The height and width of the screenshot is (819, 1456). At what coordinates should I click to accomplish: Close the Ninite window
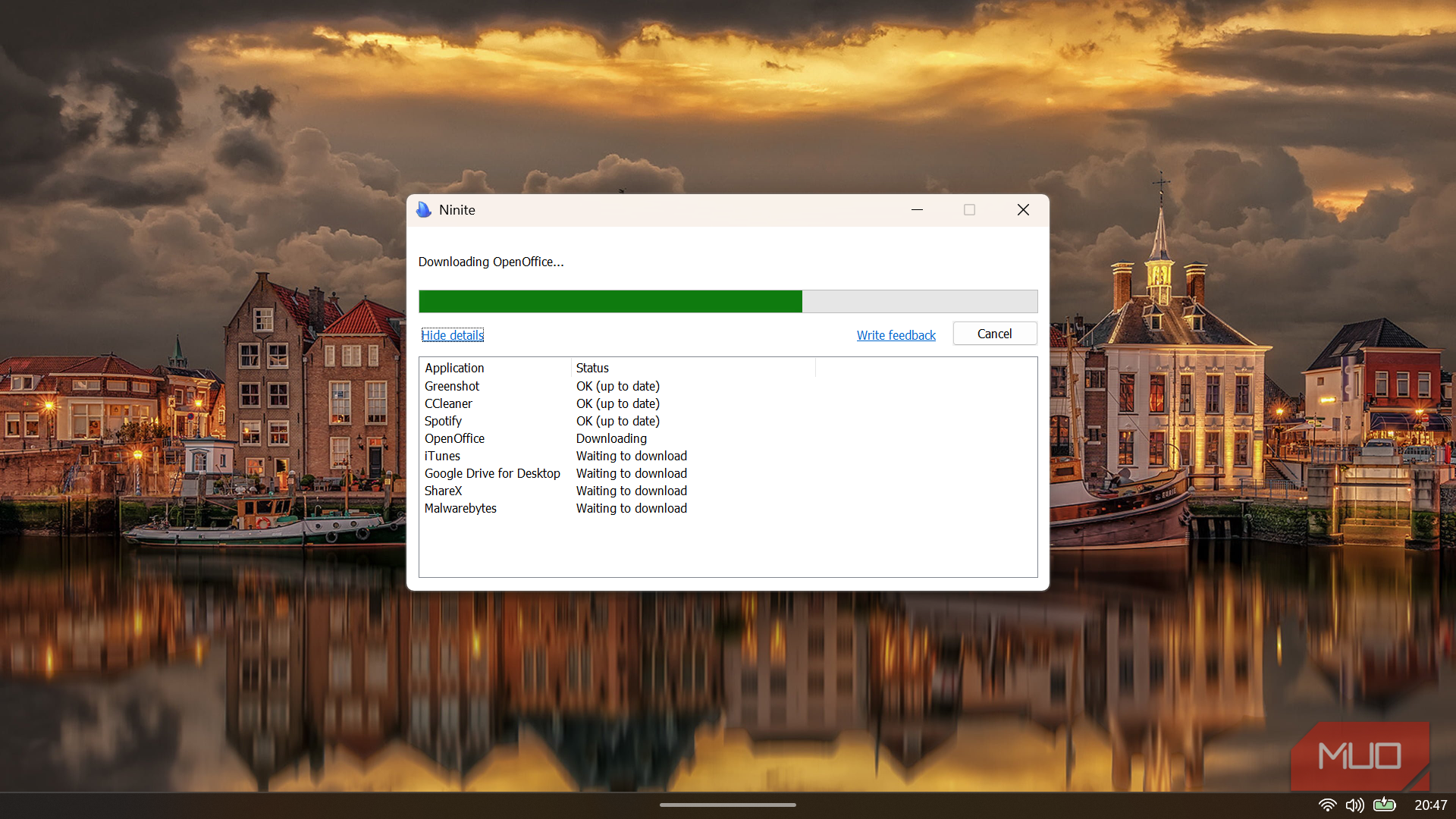click(1023, 210)
